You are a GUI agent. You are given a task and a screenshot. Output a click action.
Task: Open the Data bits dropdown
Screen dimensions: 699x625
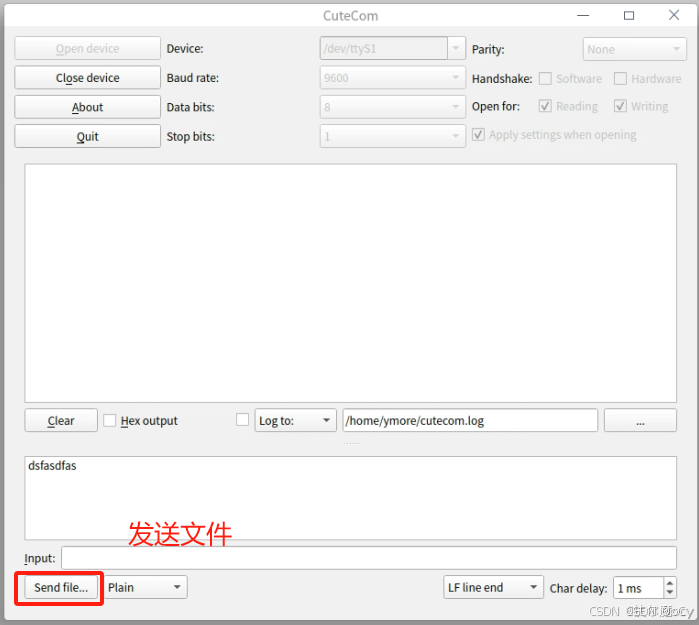pos(393,107)
